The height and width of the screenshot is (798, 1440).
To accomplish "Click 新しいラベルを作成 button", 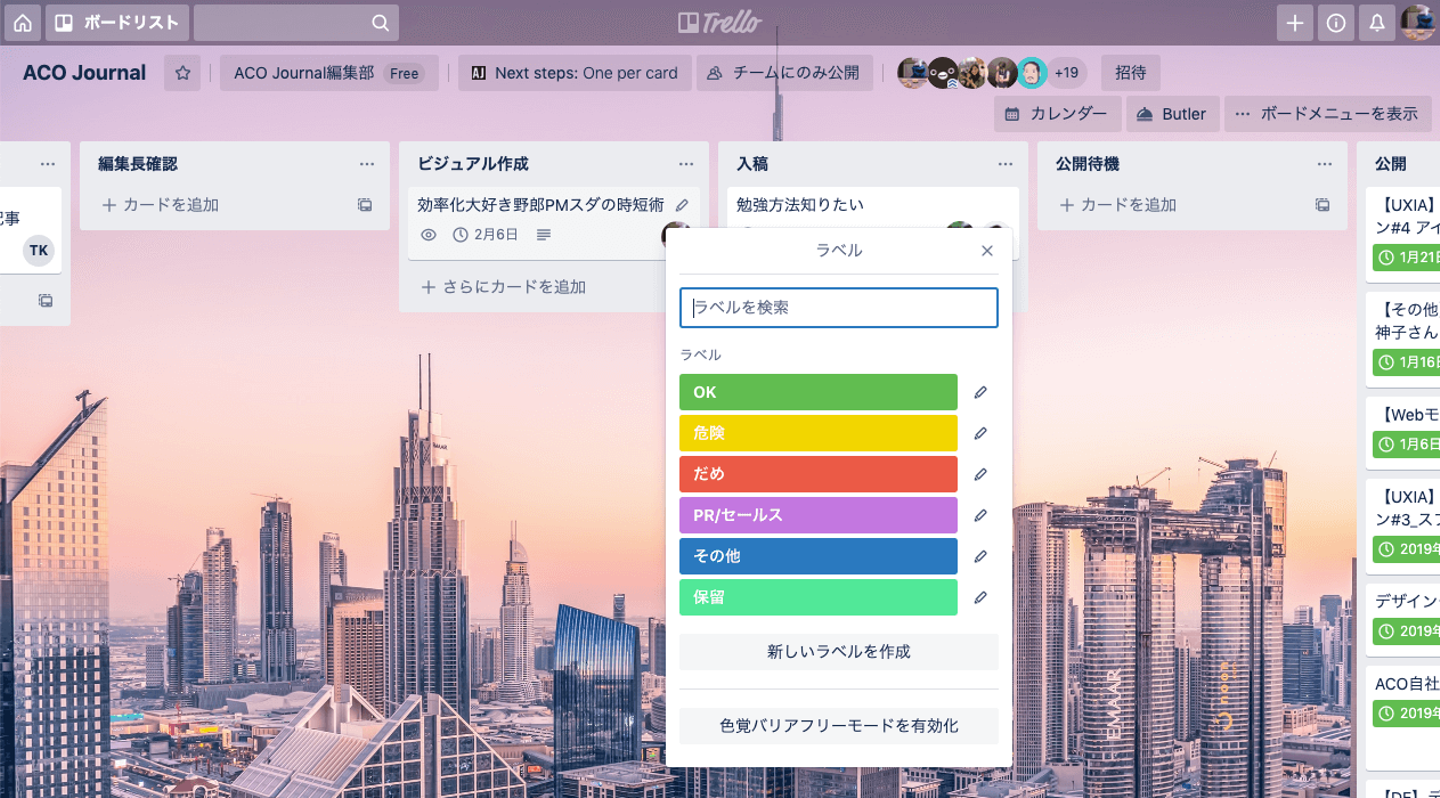I will (x=839, y=652).
